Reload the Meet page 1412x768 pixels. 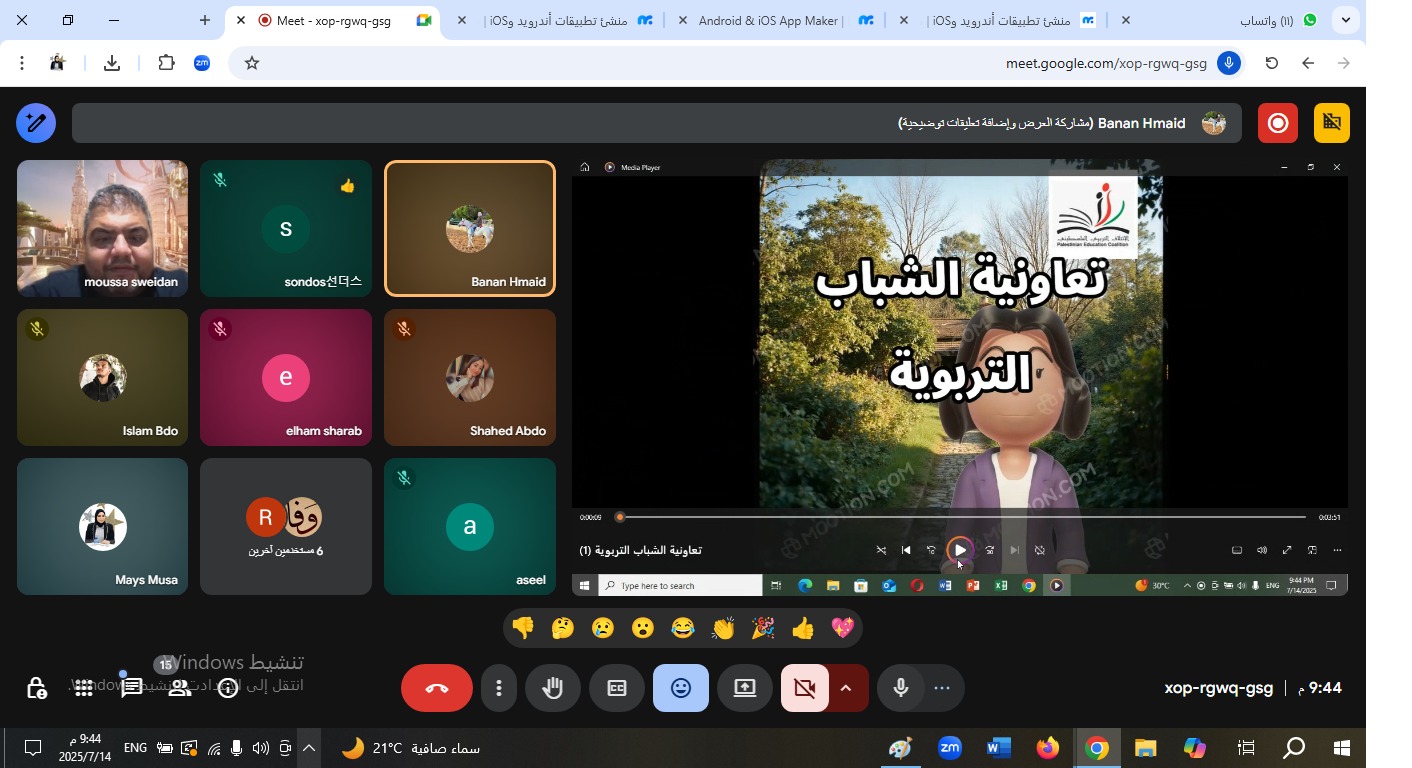[x=1272, y=63]
